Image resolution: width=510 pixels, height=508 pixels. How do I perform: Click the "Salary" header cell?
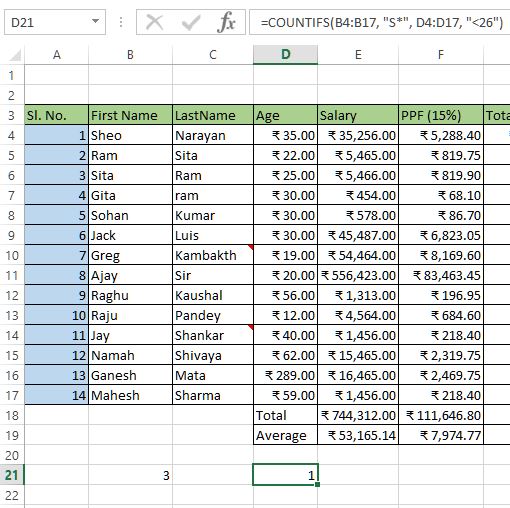pos(358,115)
